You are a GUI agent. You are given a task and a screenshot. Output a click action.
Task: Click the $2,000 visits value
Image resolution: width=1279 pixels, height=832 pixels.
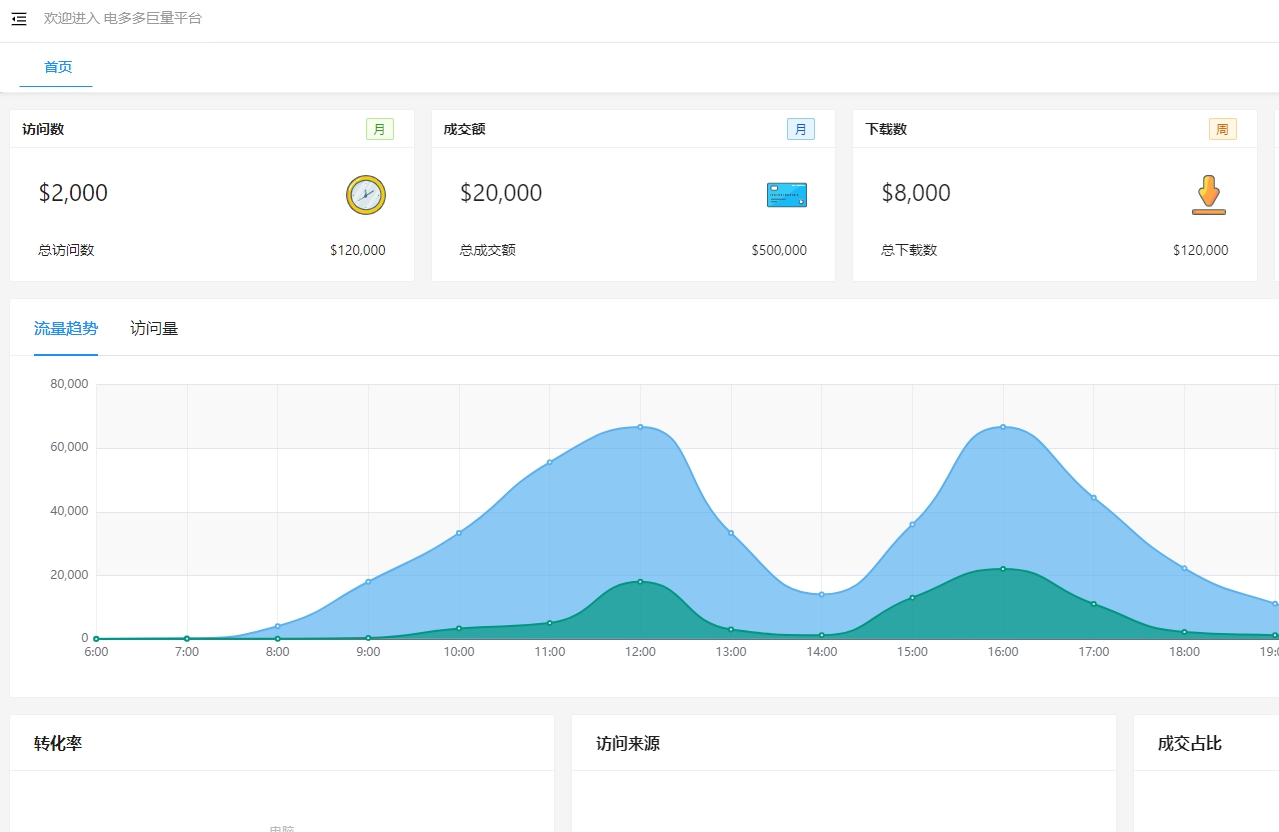click(73, 193)
